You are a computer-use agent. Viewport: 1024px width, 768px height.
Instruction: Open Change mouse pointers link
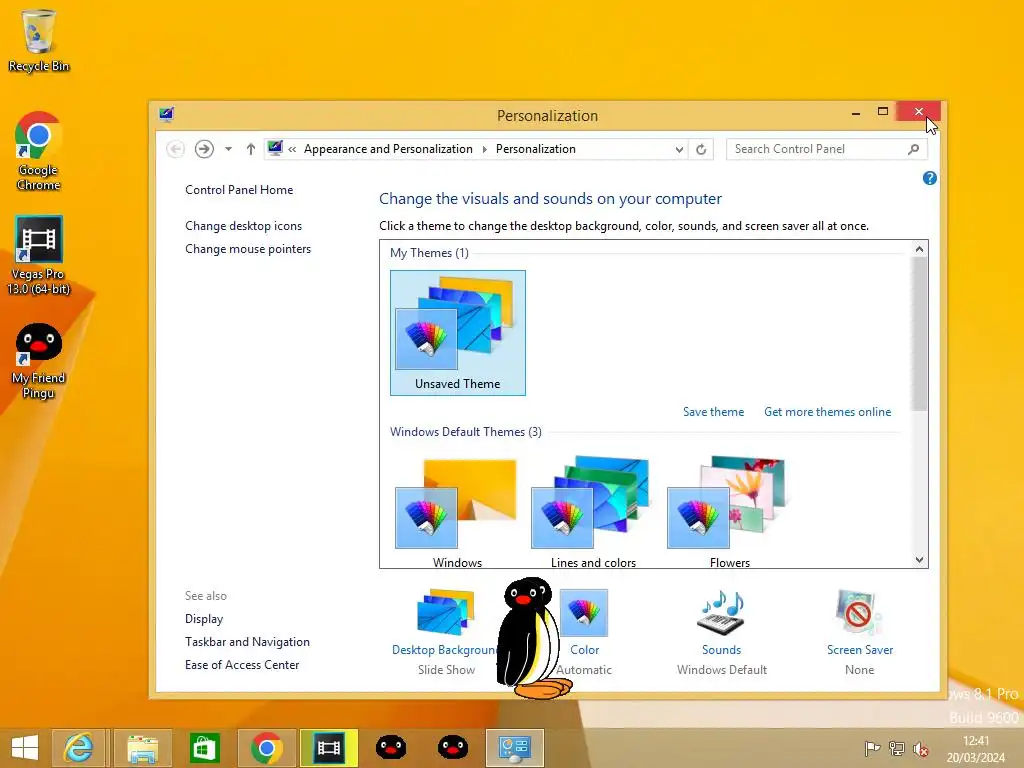[248, 249]
